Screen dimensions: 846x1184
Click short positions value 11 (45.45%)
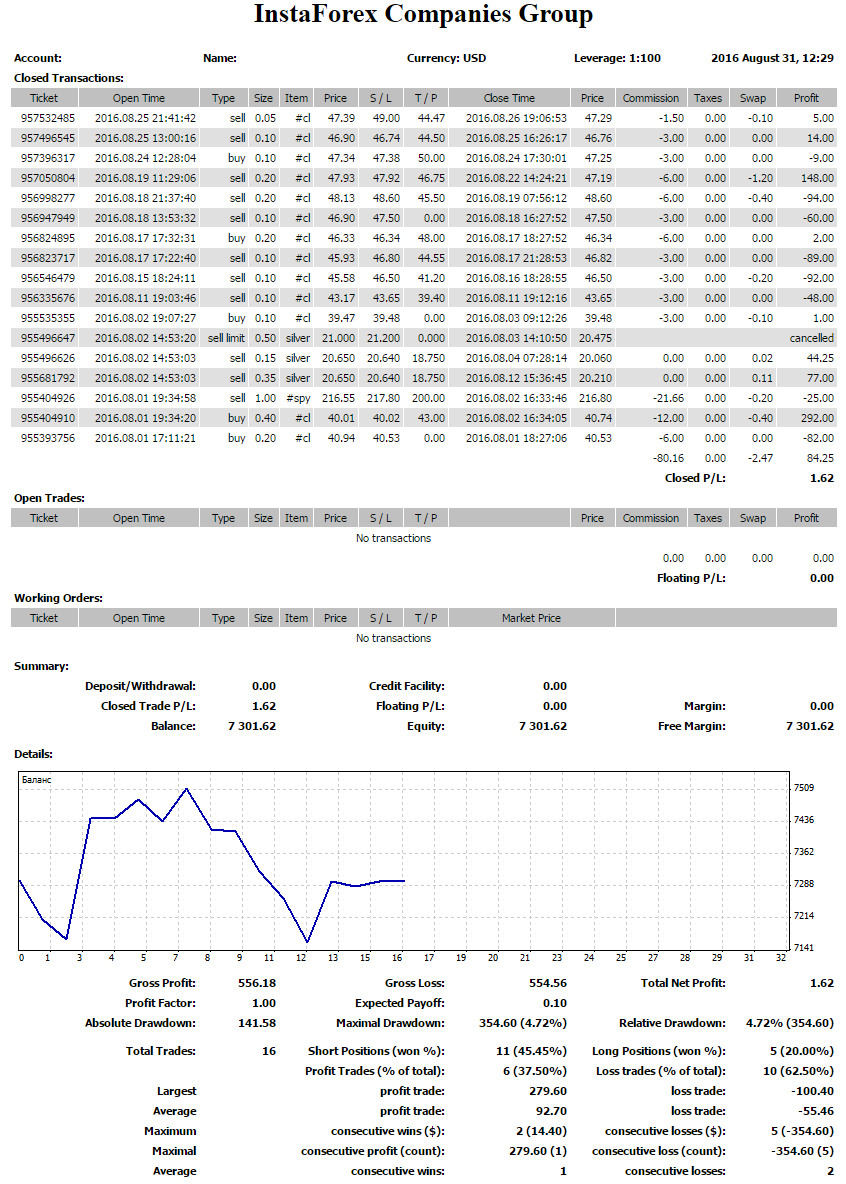coord(531,1051)
